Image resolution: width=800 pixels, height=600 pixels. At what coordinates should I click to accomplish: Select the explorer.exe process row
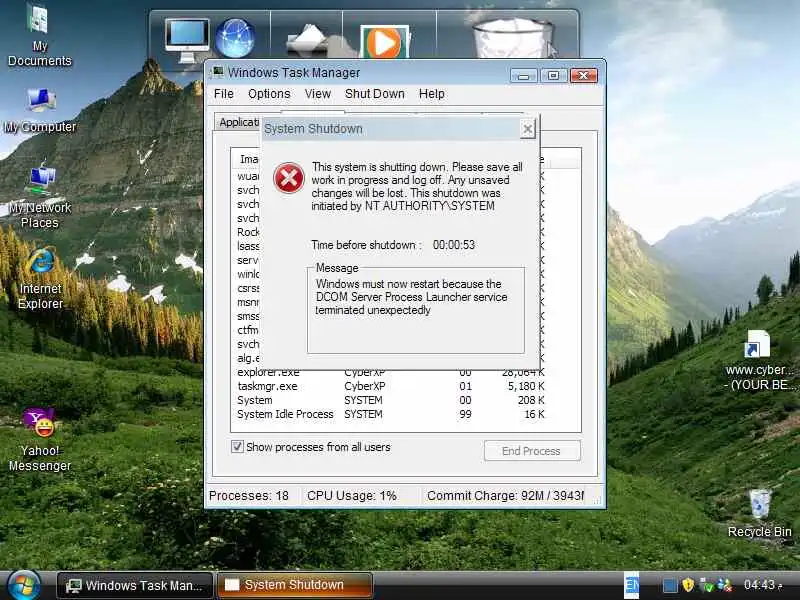[x=391, y=373]
